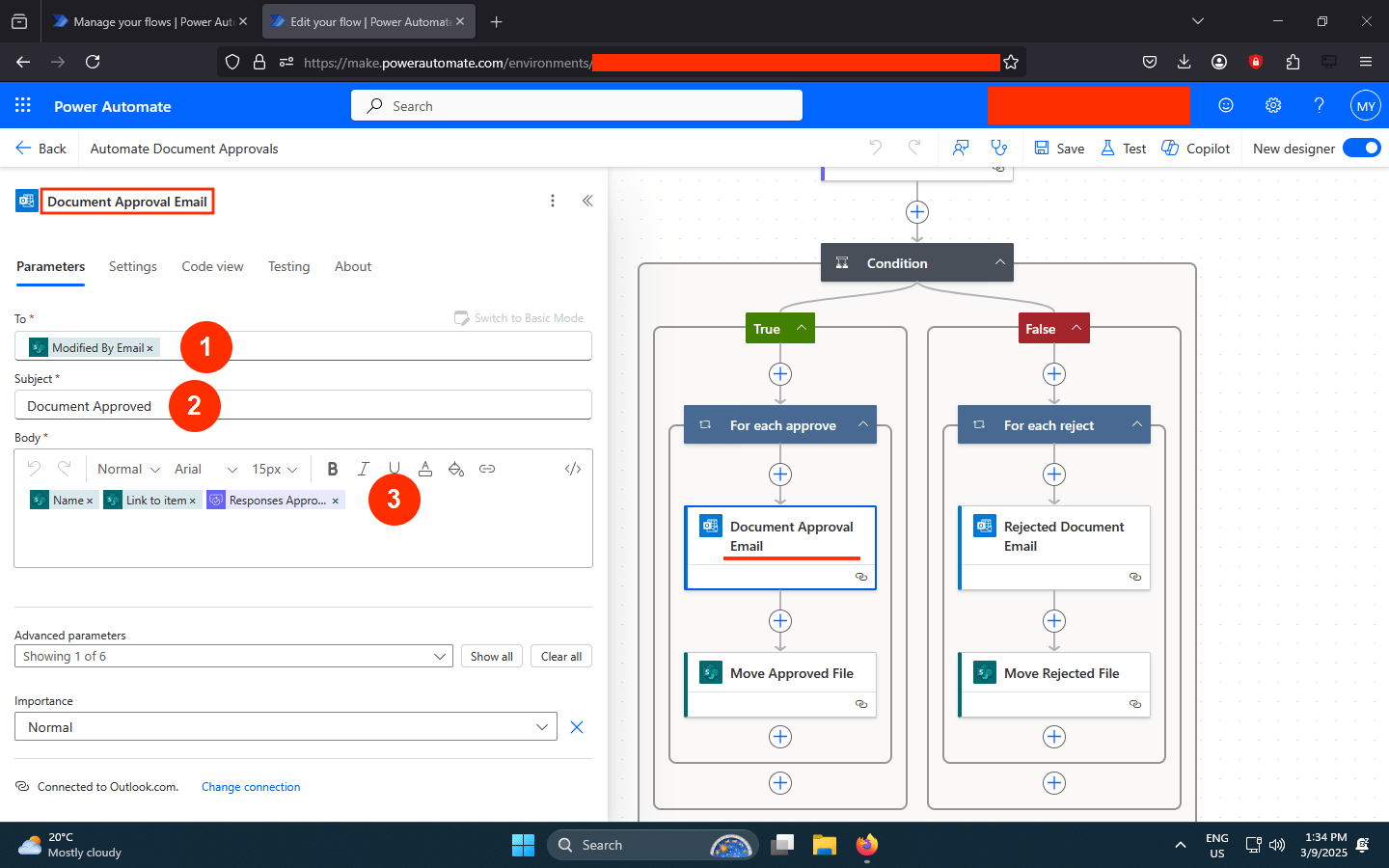Switch to the Parameters tab

click(x=50, y=266)
